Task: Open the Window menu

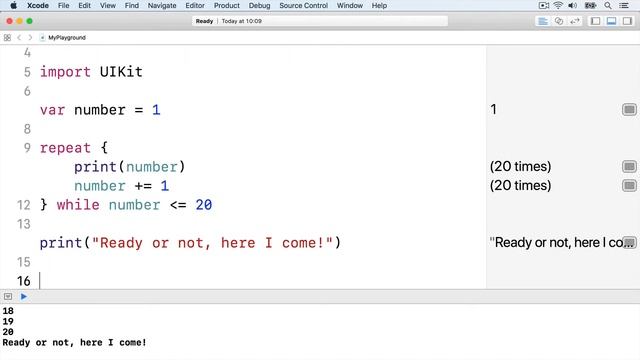Action: [x=350, y=6]
